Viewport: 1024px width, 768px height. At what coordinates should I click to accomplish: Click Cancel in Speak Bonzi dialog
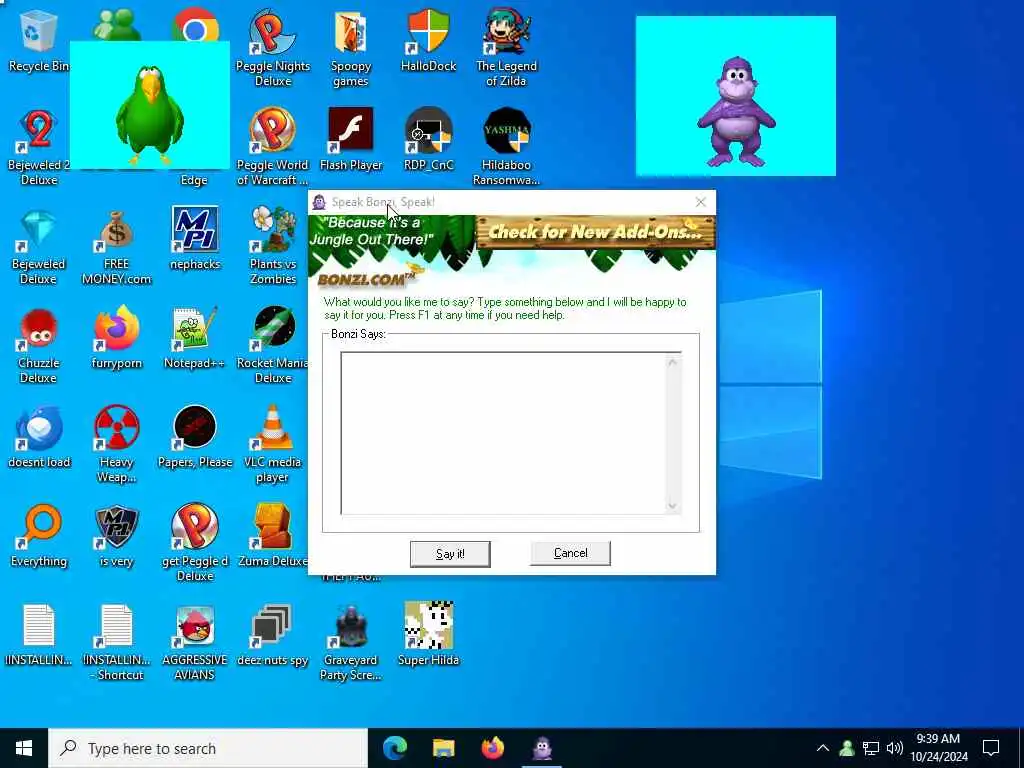[570, 553]
